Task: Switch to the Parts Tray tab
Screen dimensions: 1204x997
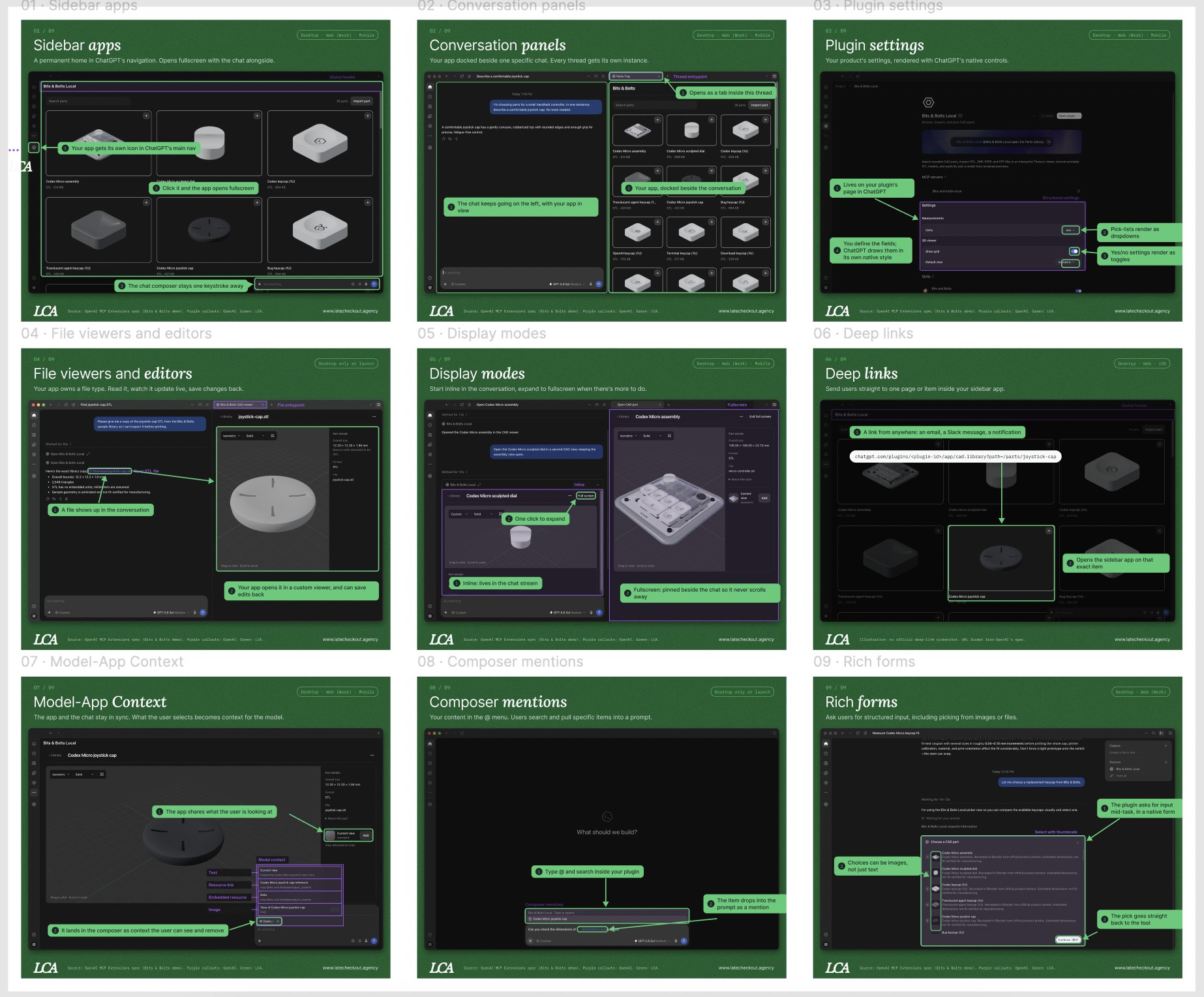Action: [x=636, y=76]
